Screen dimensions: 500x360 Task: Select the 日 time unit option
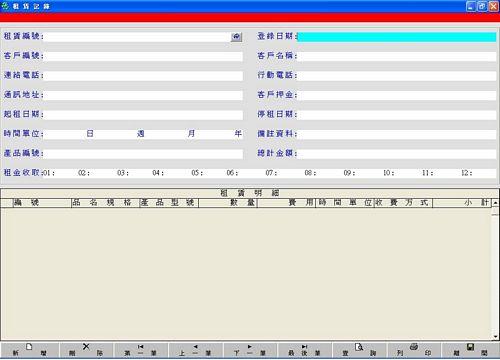90,134
